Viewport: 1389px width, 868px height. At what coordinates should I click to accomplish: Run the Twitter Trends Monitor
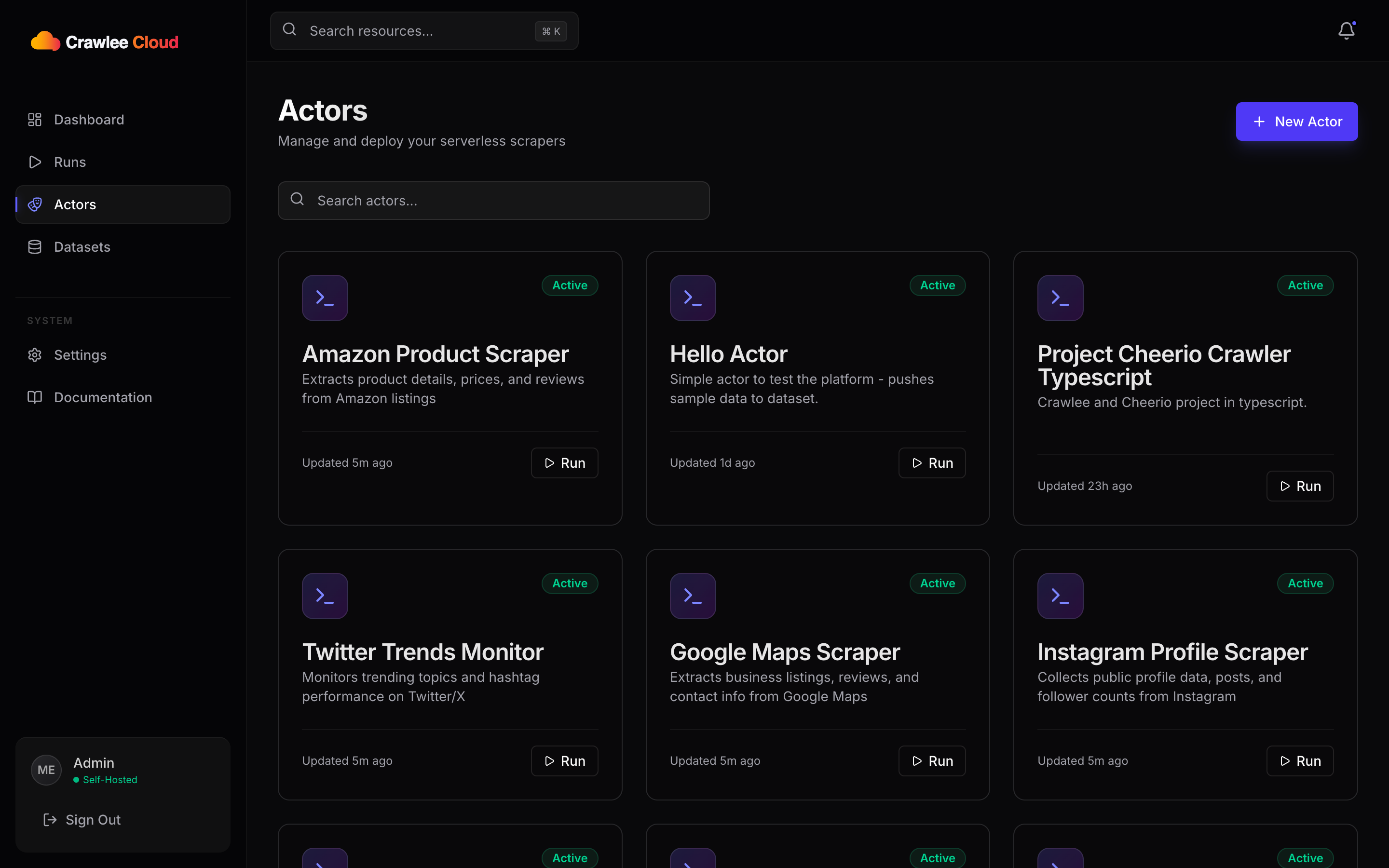click(x=564, y=760)
